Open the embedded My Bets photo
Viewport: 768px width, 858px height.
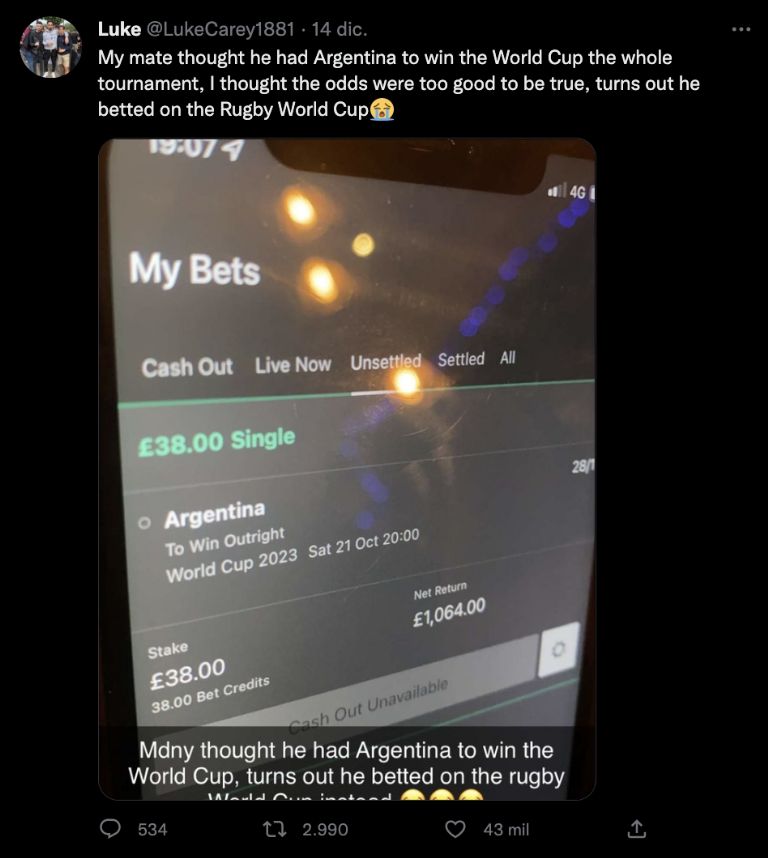[x=347, y=469]
